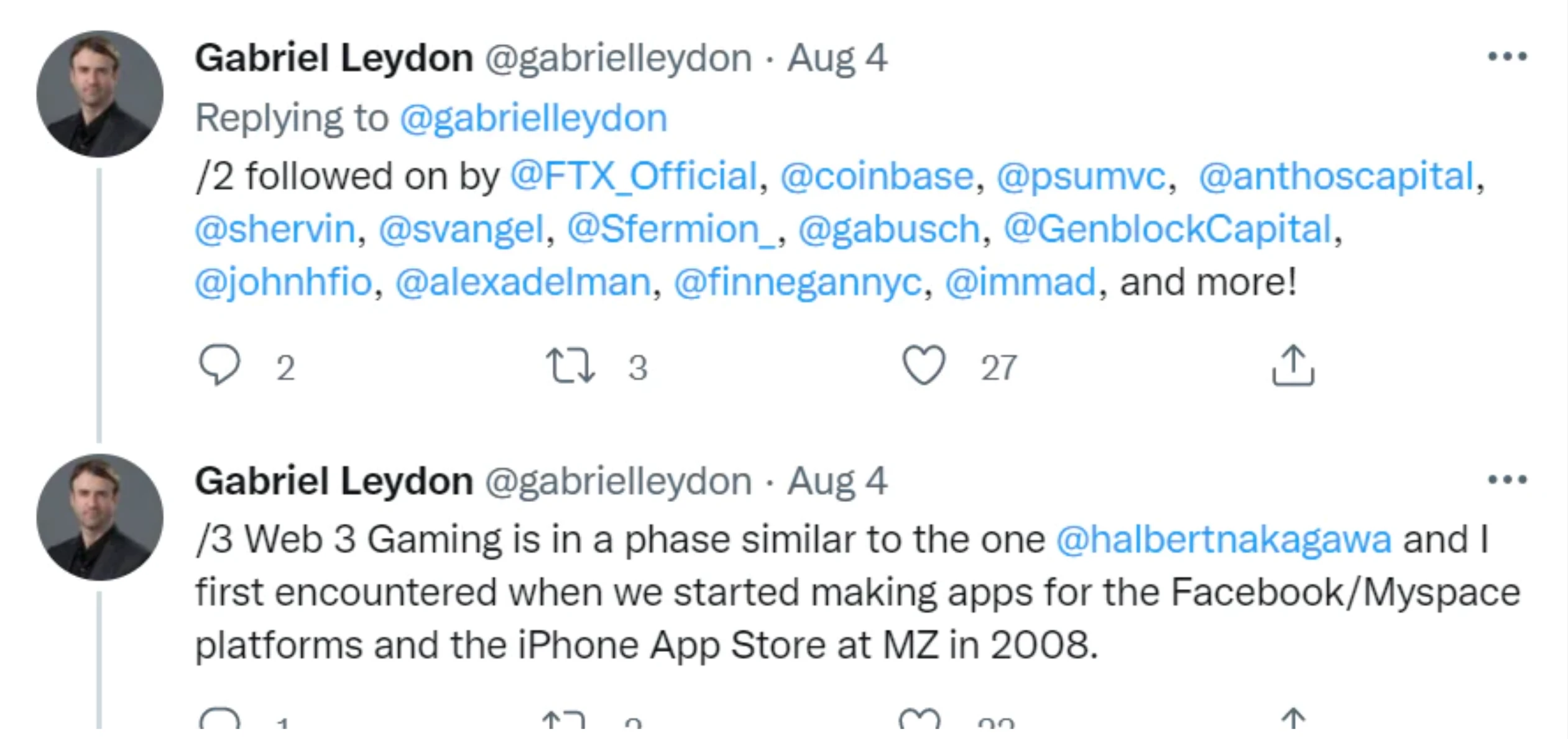Open first tweet's profile avatar

click(100, 94)
